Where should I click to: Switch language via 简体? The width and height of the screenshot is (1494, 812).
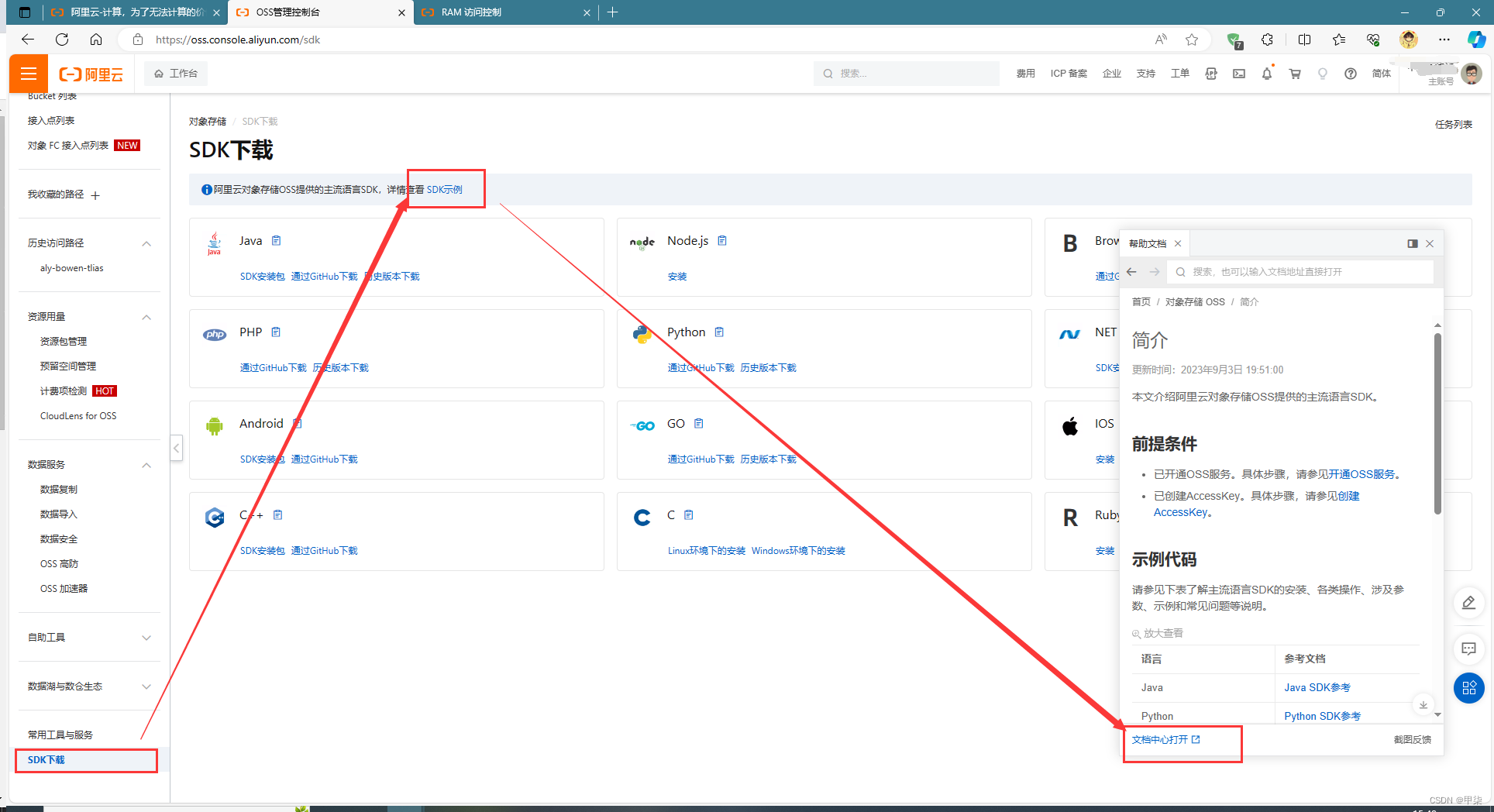click(1381, 74)
